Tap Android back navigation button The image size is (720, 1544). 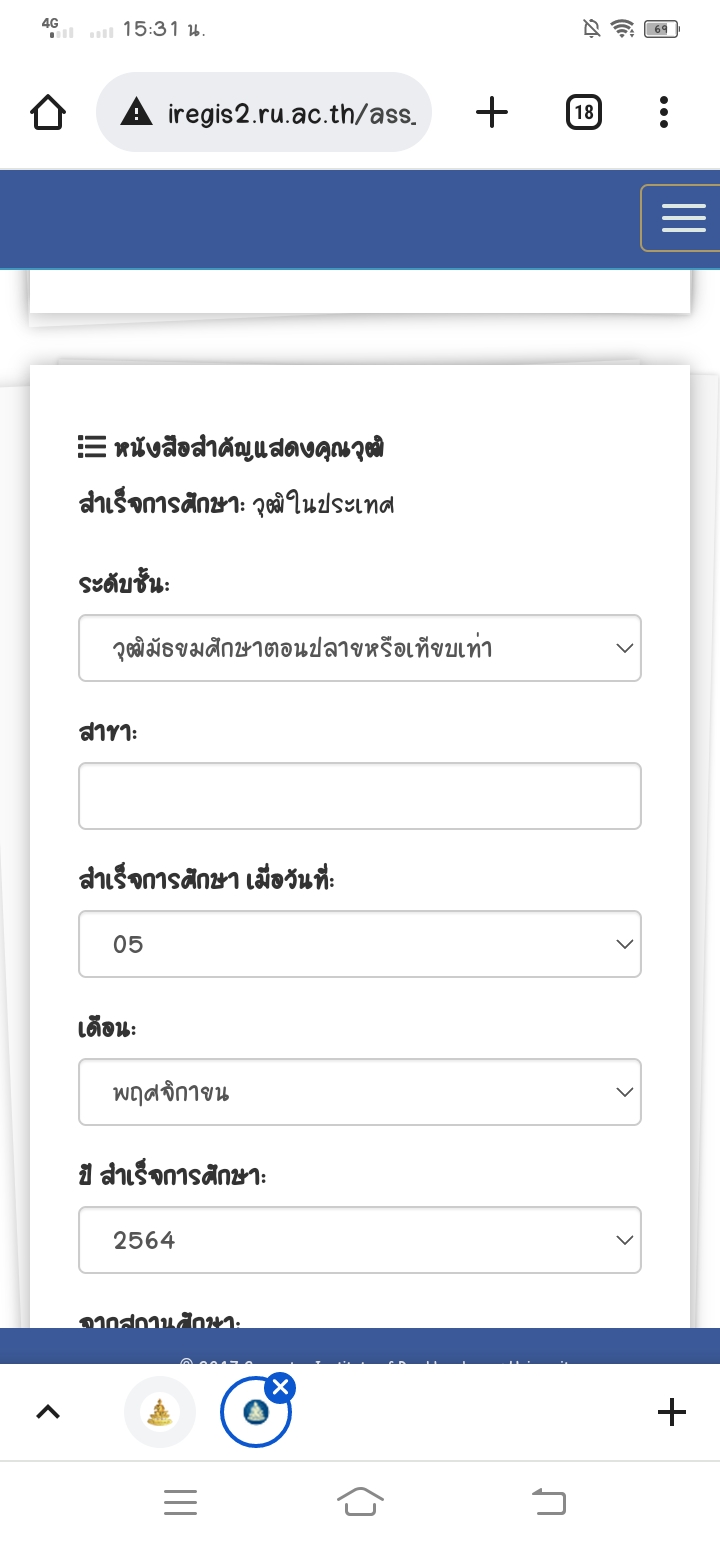pos(548,1502)
